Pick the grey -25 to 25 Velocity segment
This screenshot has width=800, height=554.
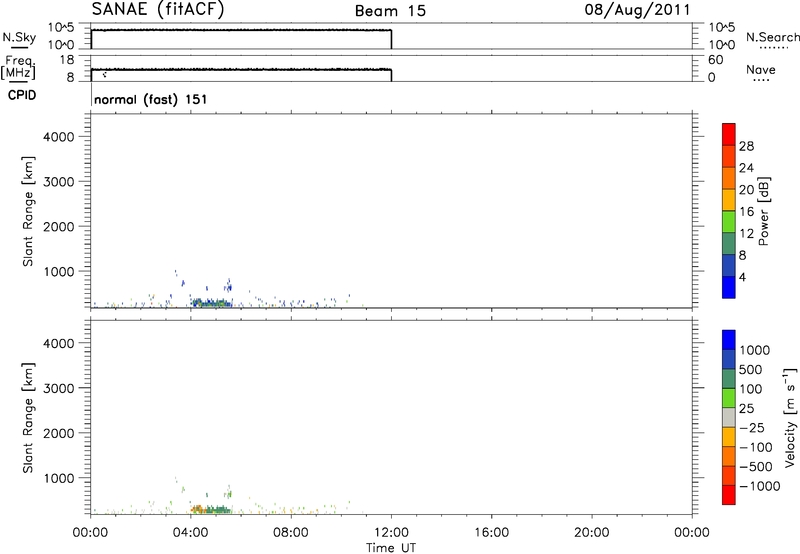point(729,417)
